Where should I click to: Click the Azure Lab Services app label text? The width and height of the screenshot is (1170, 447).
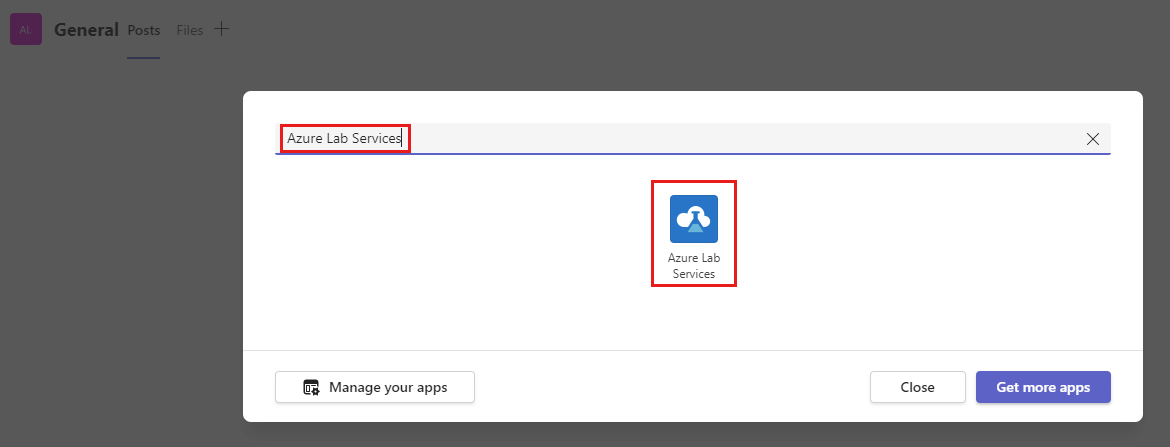tap(694, 266)
